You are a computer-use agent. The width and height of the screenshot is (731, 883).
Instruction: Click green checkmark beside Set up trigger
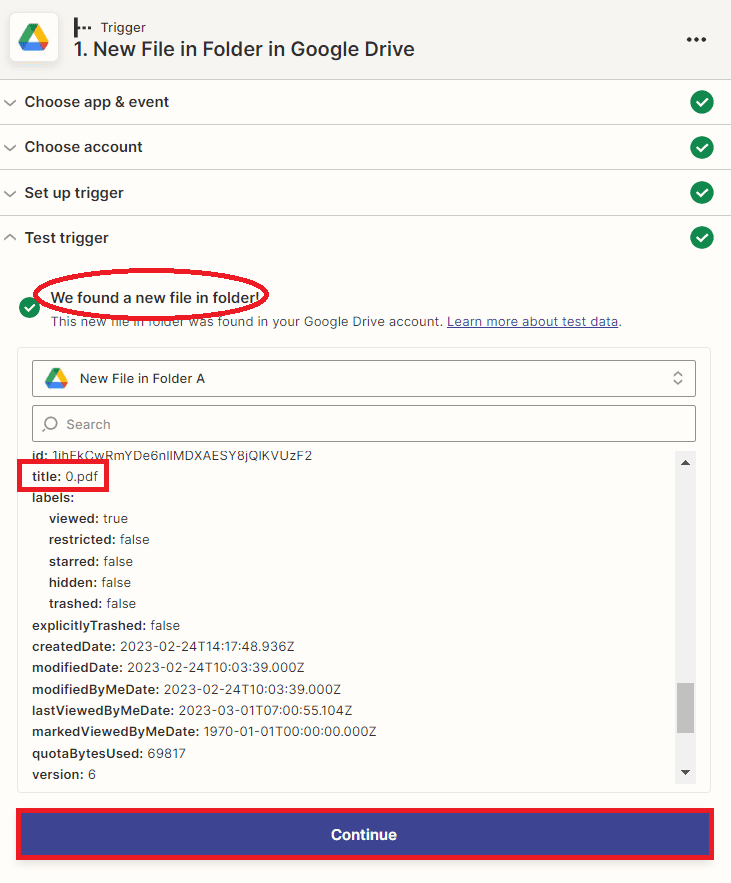pyautogui.click(x=702, y=193)
